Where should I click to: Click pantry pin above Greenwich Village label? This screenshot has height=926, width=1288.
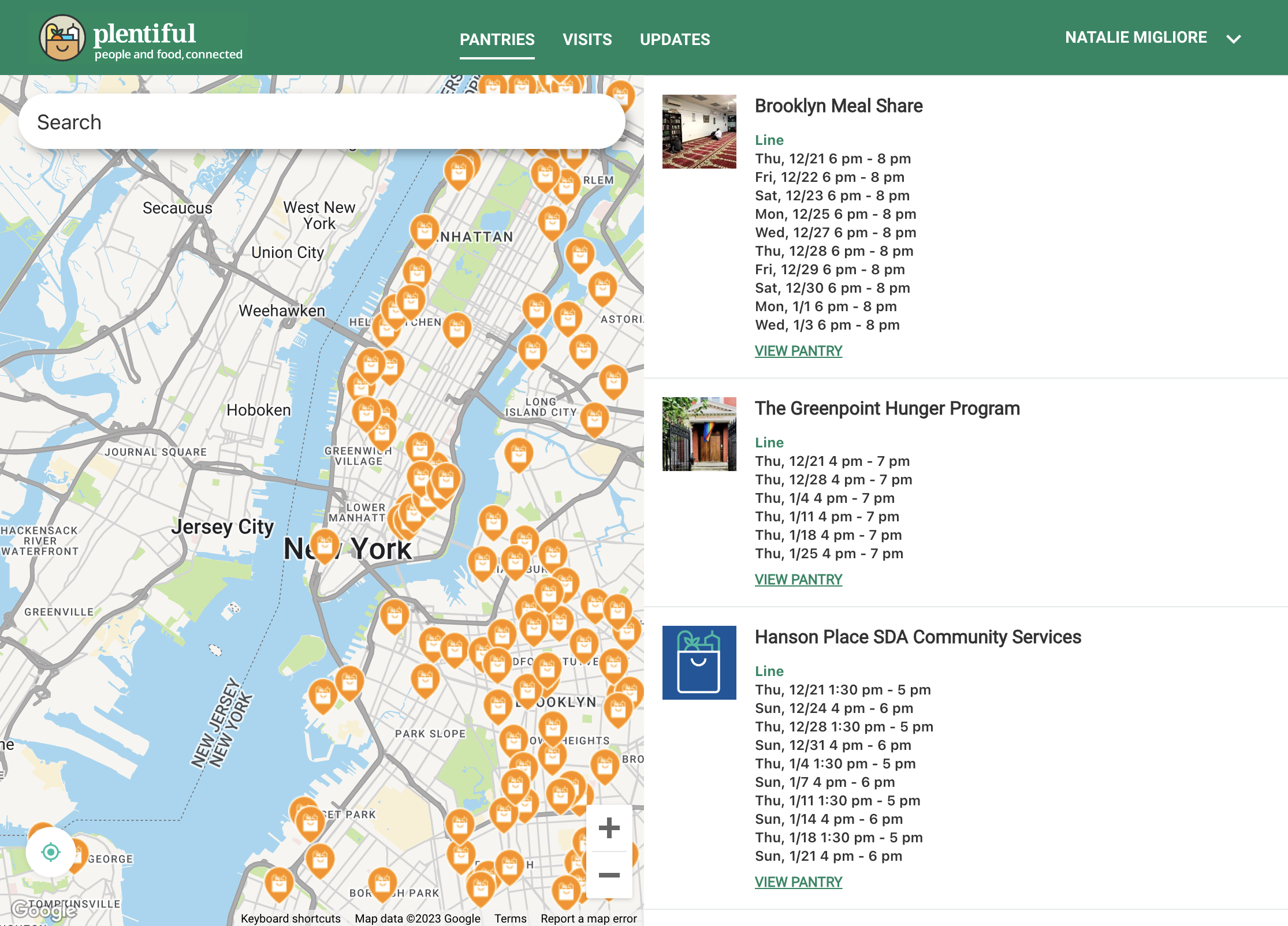[382, 432]
